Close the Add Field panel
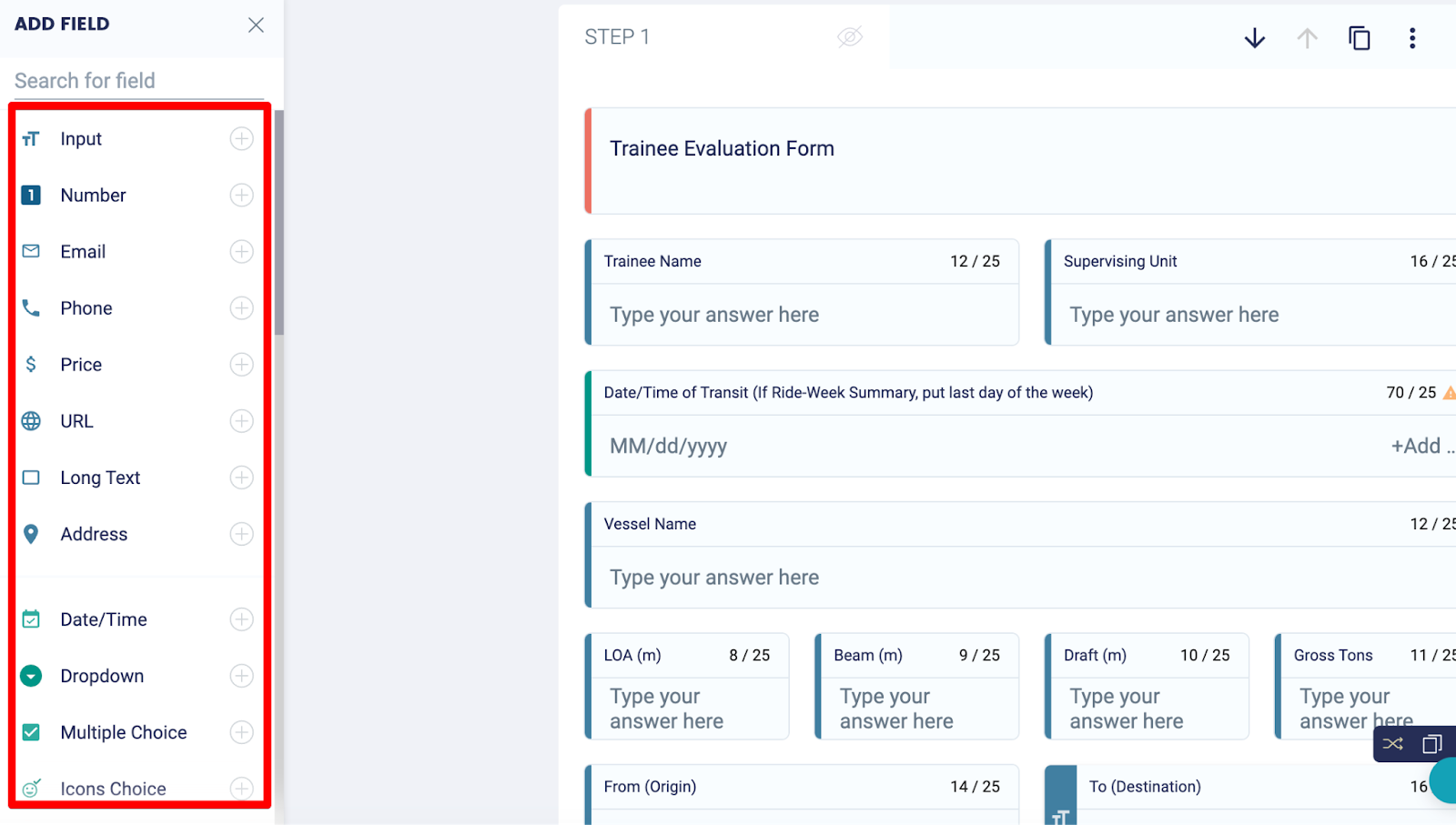The height and width of the screenshot is (825, 1456). click(256, 25)
